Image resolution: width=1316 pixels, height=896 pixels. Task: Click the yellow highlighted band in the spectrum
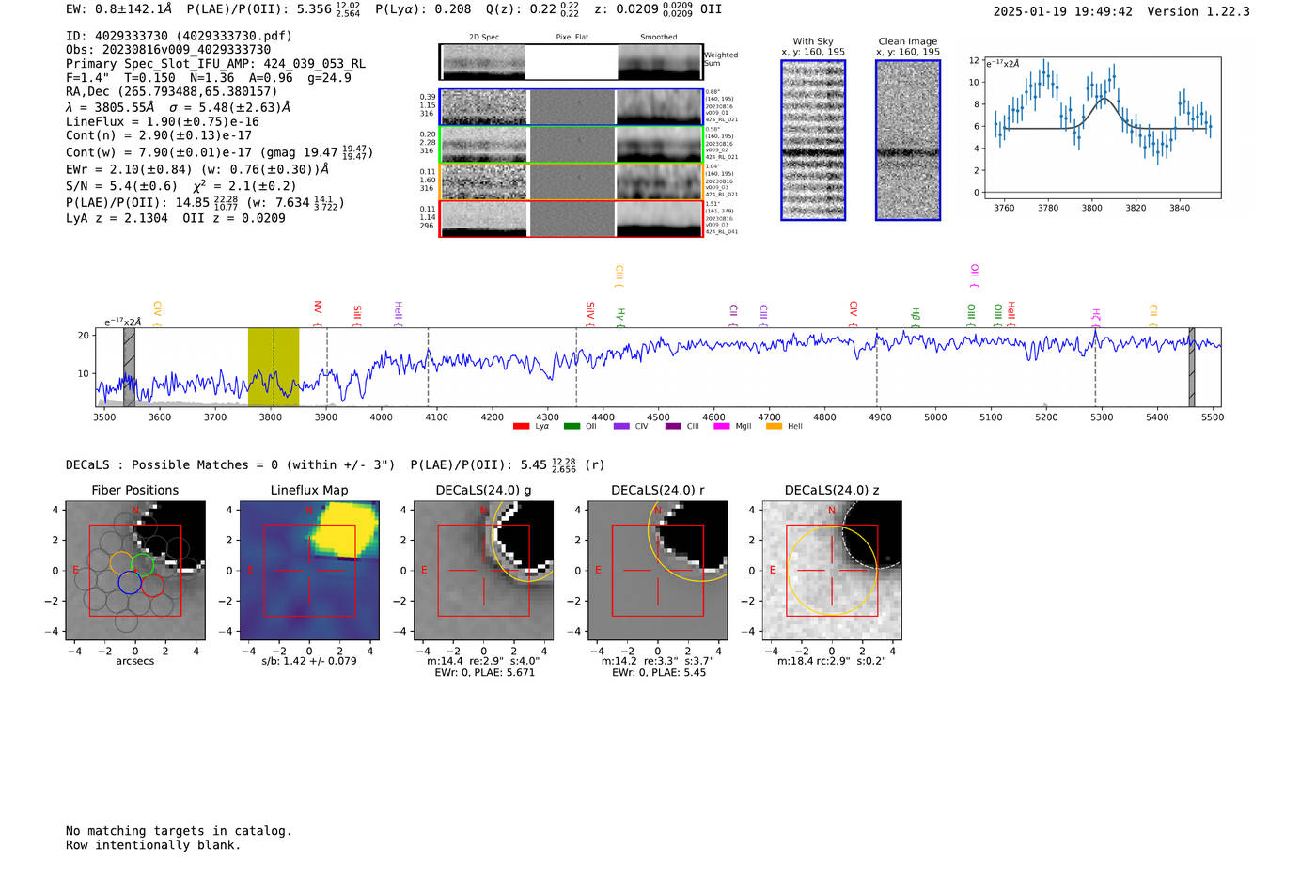(274, 367)
